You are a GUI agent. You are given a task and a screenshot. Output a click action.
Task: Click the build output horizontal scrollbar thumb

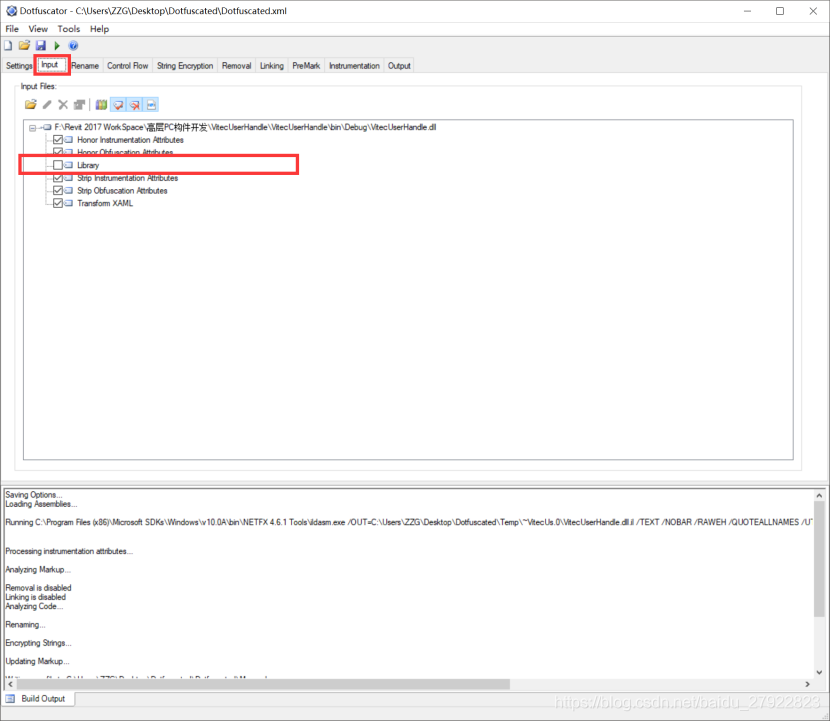(x=263, y=684)
